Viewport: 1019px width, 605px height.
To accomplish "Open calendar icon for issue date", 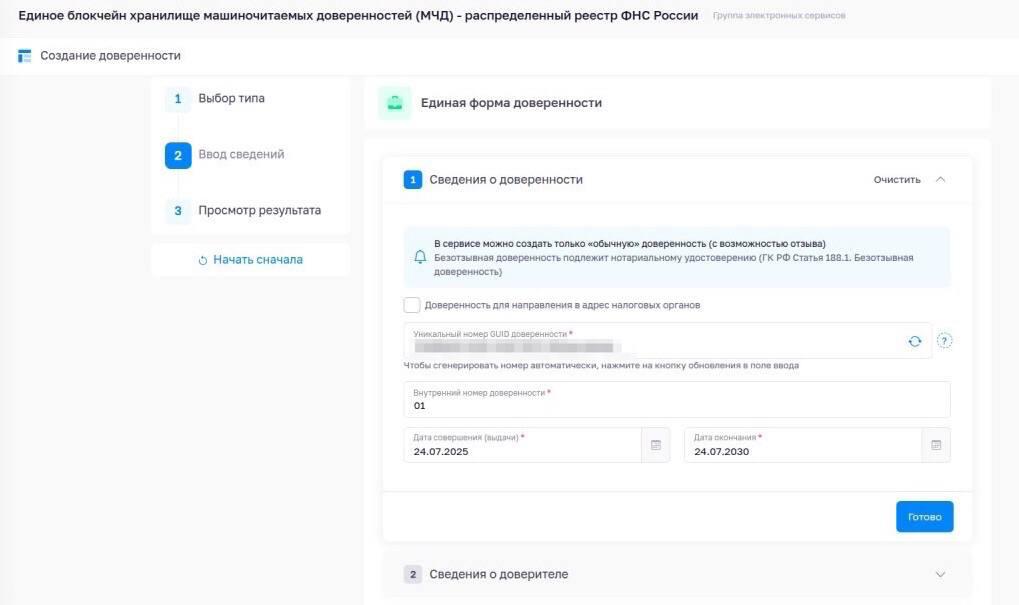I will 656,445.
